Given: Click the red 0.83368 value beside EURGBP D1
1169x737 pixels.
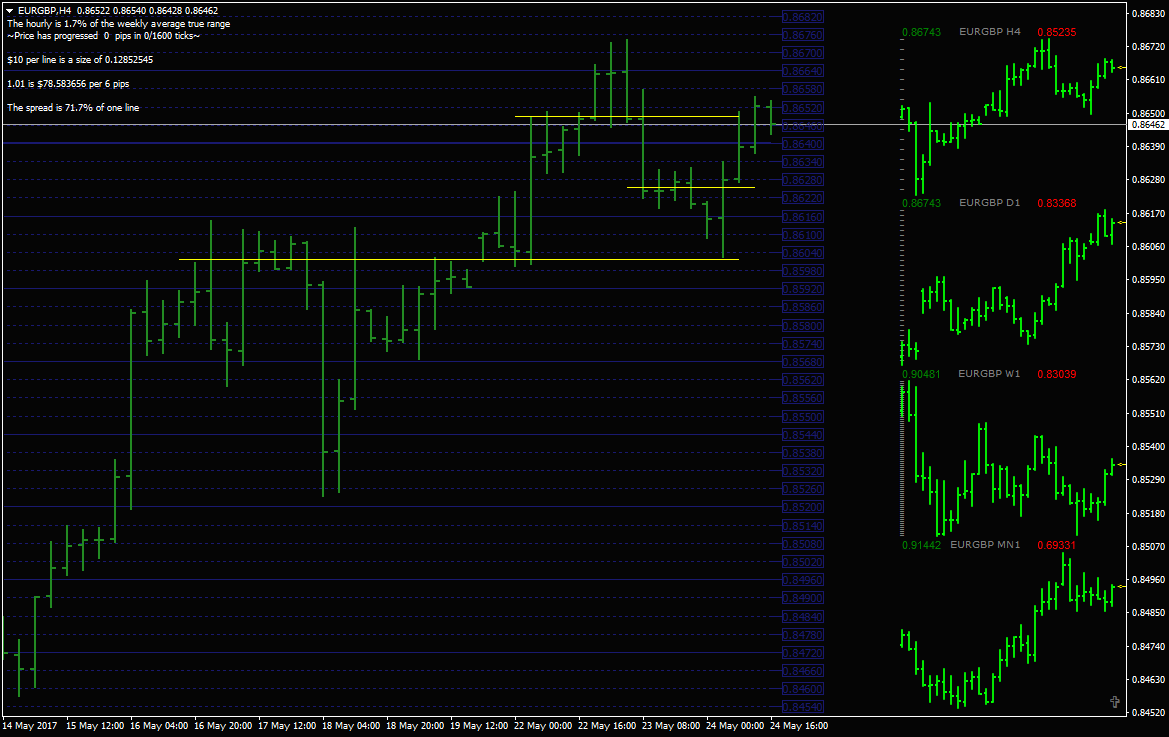Looking at the screenshot, I should (1056, 203).
